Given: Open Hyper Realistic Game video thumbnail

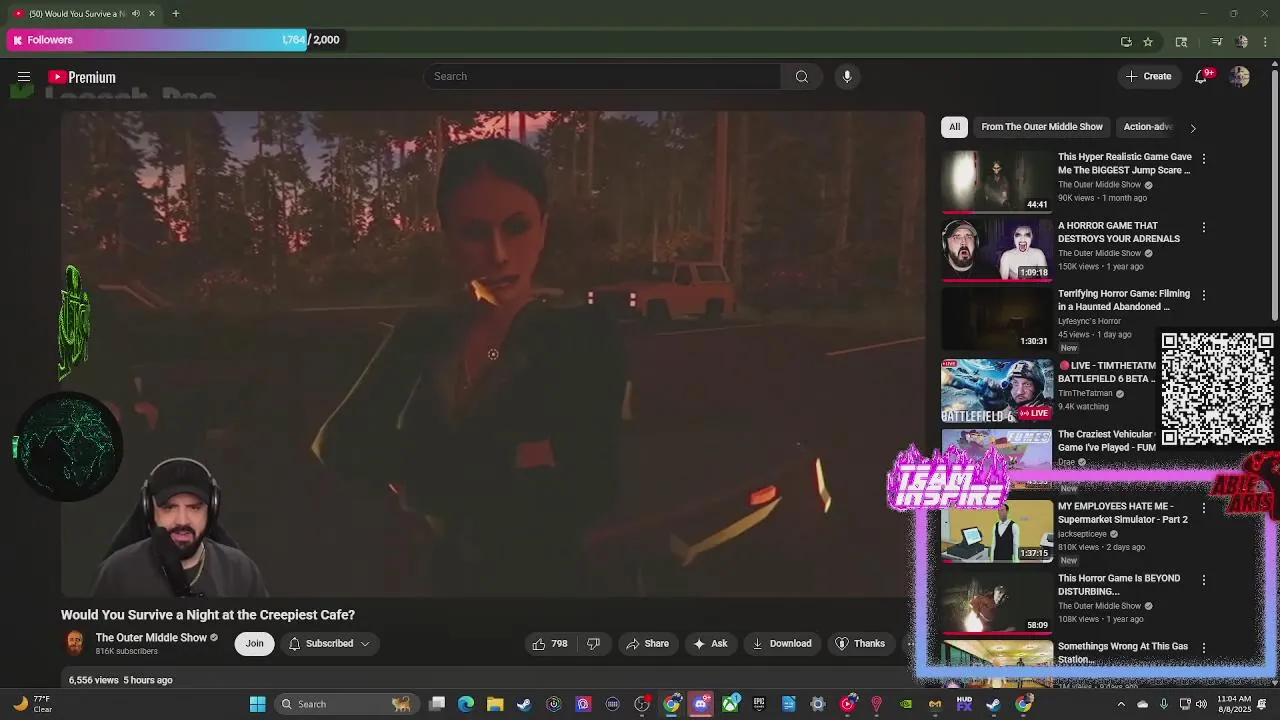Looking at the screenshot, I should tap(997, 182).
